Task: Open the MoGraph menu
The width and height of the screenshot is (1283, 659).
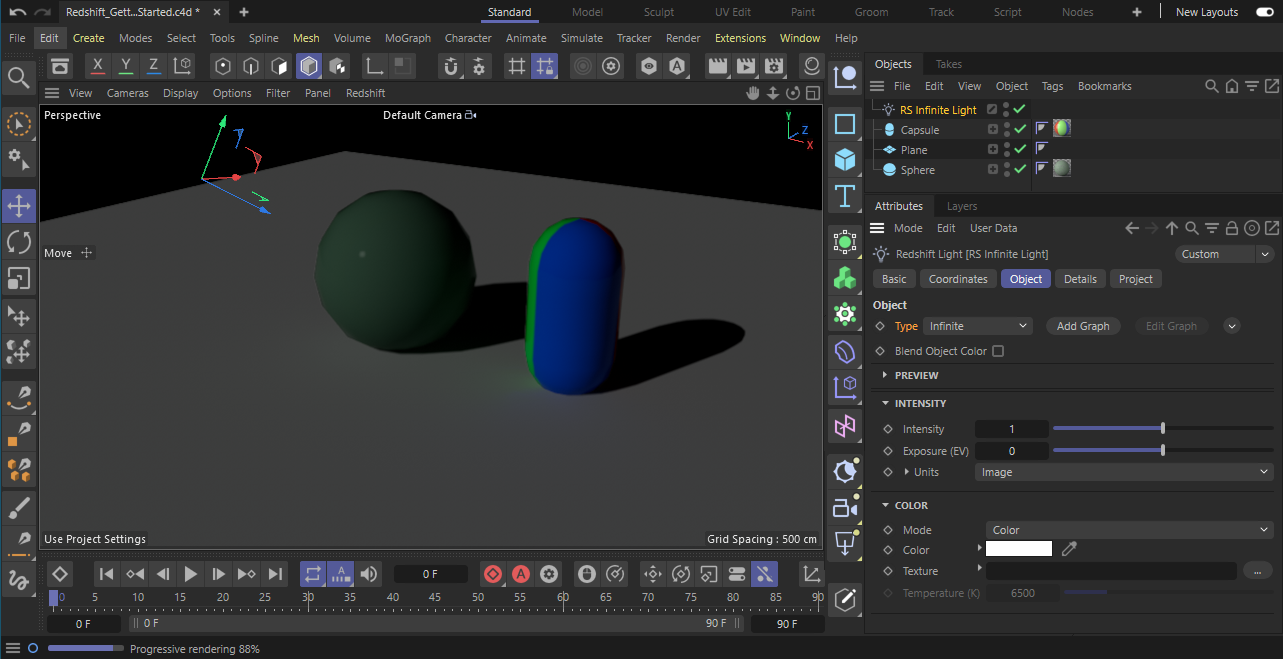Action: (407, 38)
